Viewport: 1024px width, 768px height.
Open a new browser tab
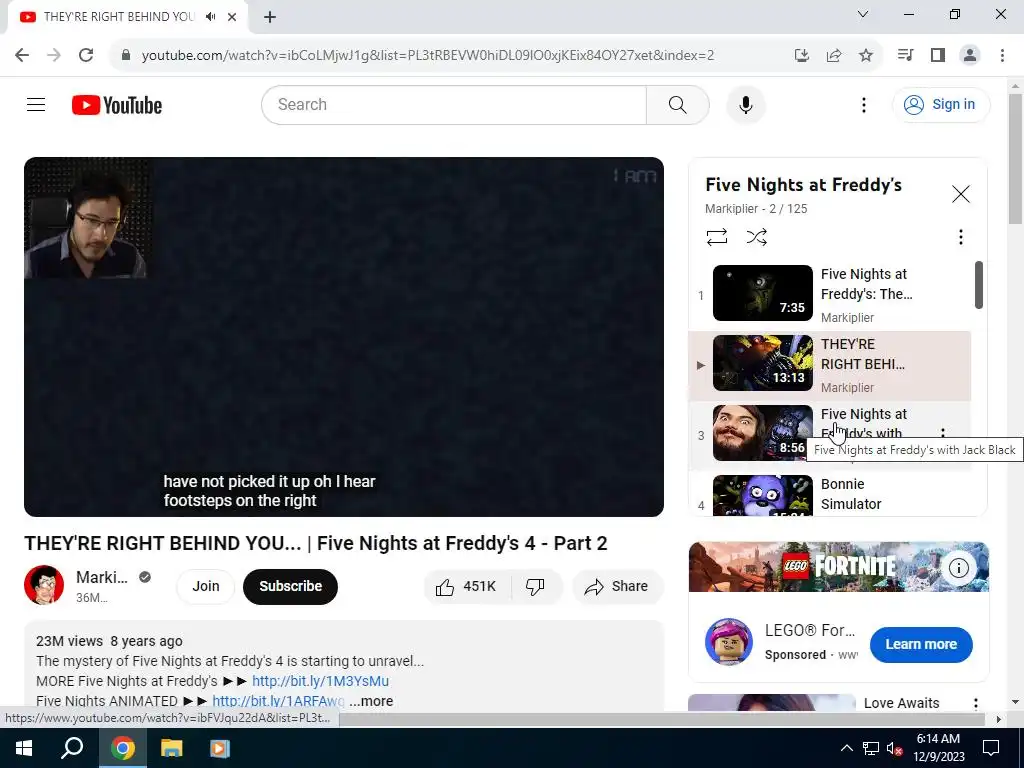(x=270, y=17)
